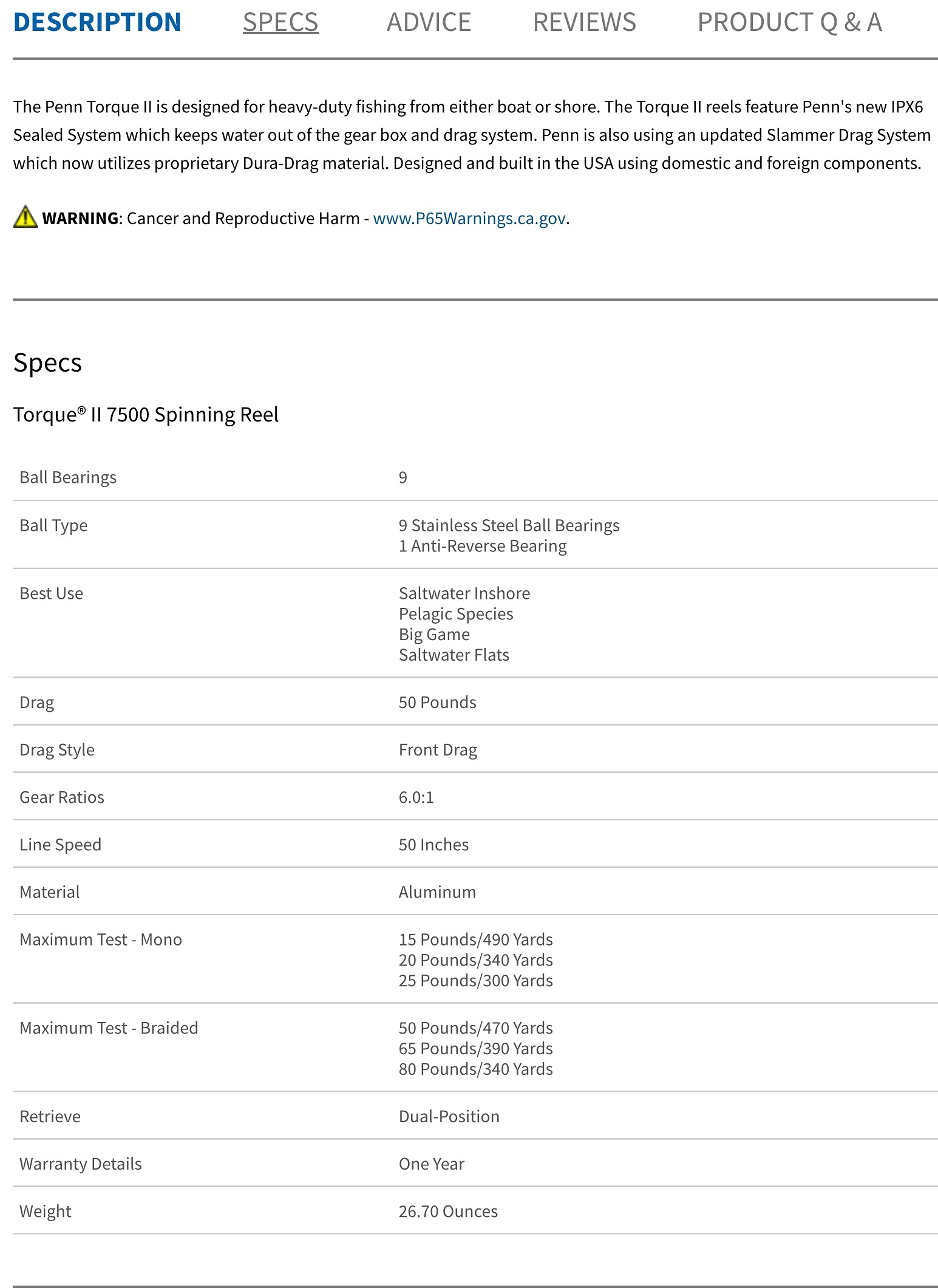Click the bold WARNING text
Image resolution: width=938 pixels, height=1288 pixels.
[x=80, y=219]
